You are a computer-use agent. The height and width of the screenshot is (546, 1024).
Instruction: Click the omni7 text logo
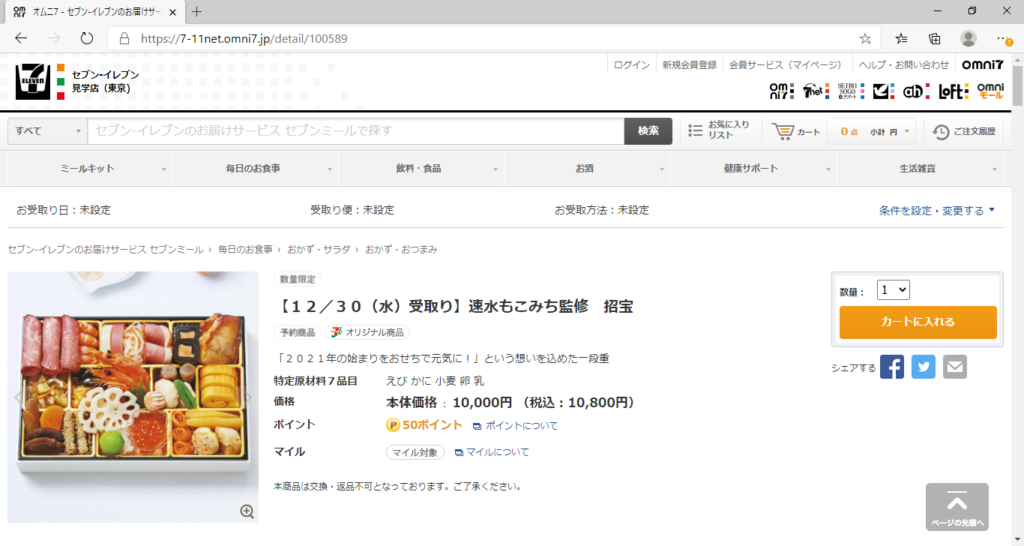(x=982, y=65)
